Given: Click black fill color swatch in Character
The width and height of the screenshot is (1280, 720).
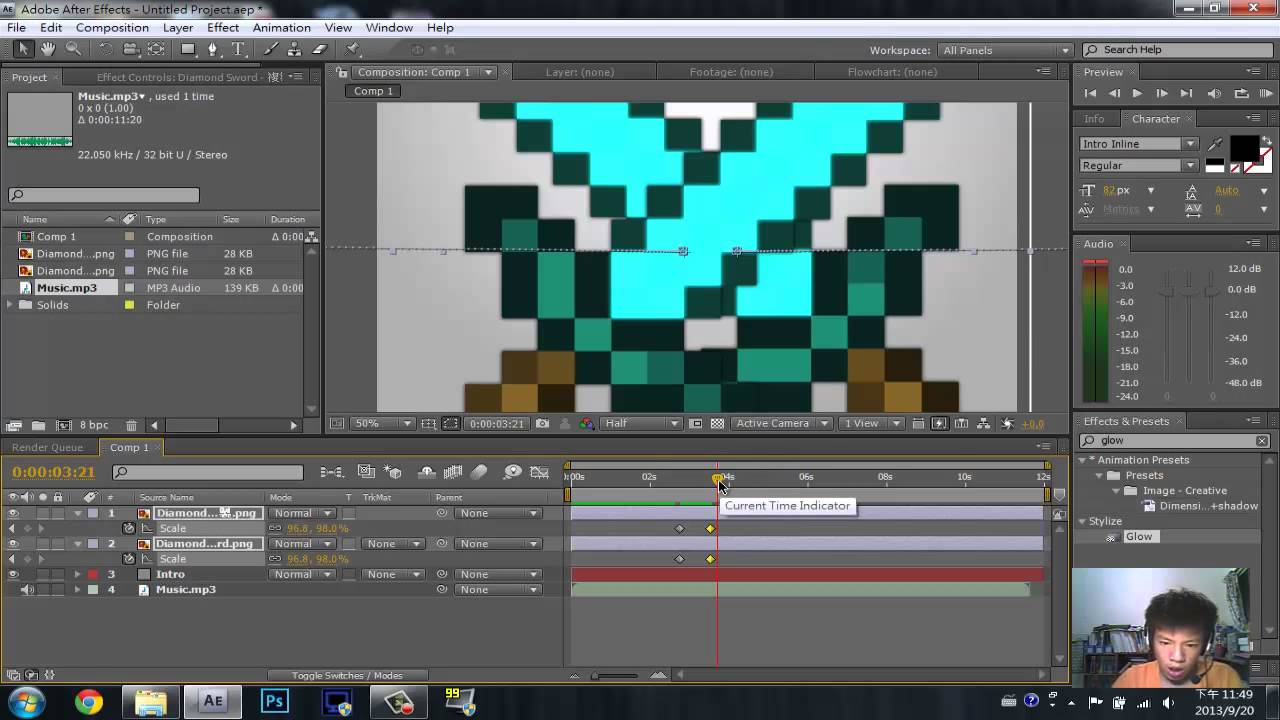Looking at the screenshot, I should tap(1244, 150).
